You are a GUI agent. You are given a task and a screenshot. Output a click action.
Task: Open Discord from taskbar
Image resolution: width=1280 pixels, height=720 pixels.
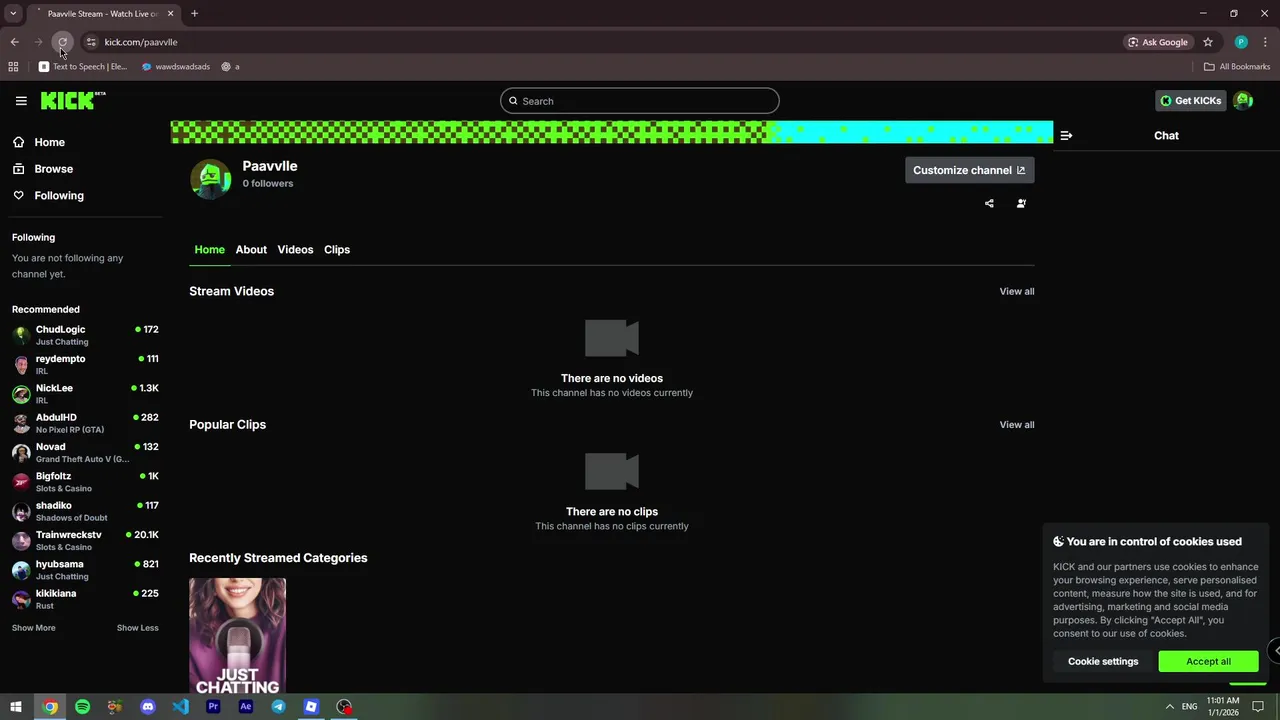click(148, 707)
